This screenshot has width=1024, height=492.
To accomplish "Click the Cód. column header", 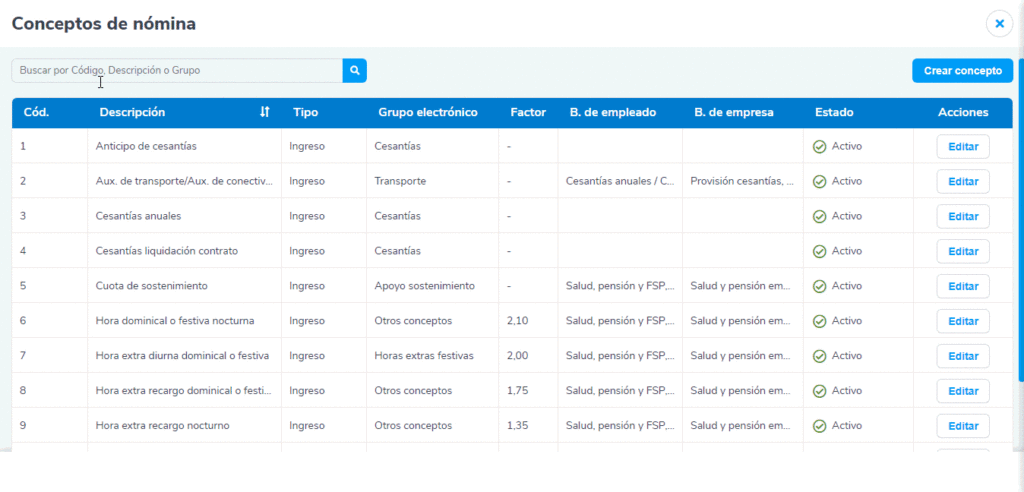I will click(x=37, y=113).
